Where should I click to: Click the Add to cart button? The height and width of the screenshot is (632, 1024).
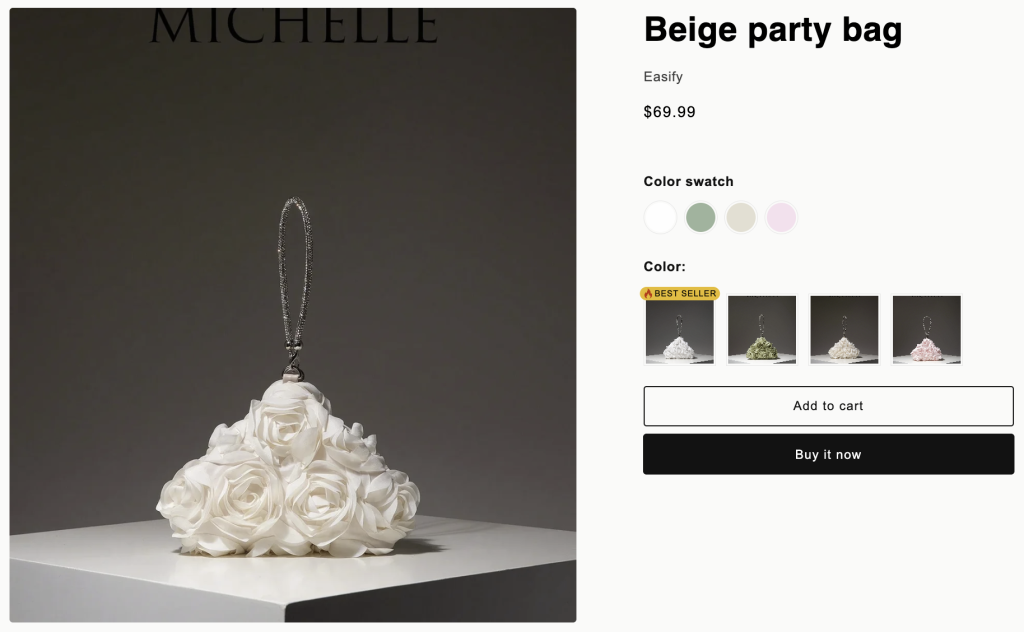pyautogui.click(x=828, y=406)
